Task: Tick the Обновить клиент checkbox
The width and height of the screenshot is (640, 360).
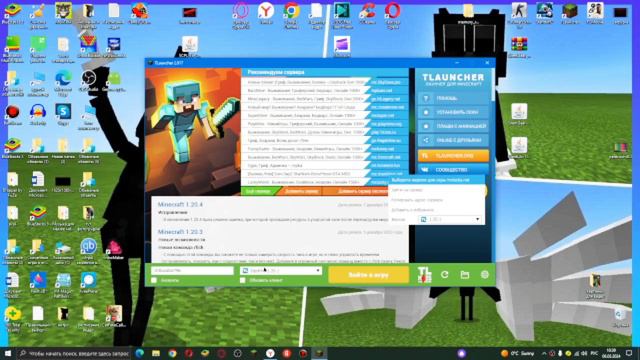Action: 242,280
